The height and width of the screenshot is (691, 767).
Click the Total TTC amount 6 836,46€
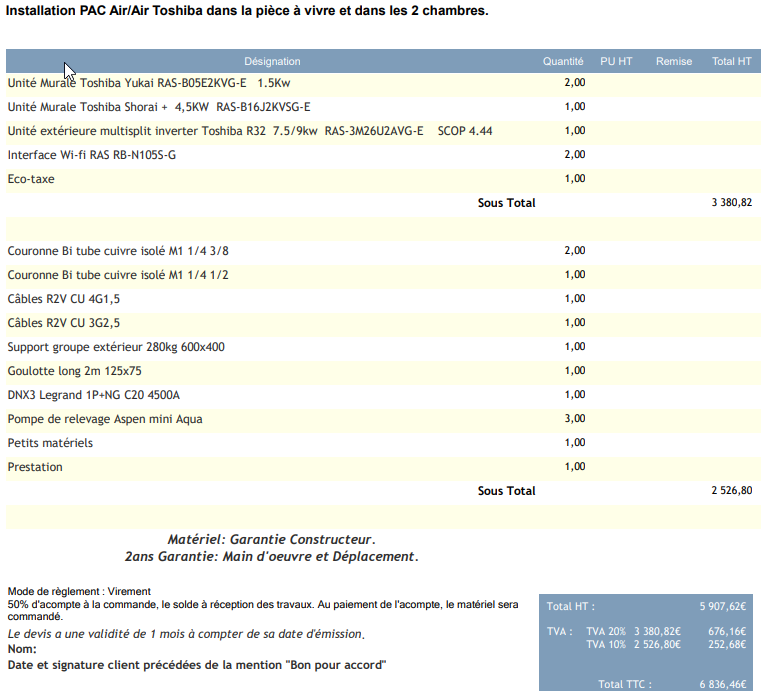click(x=722, y=684)
